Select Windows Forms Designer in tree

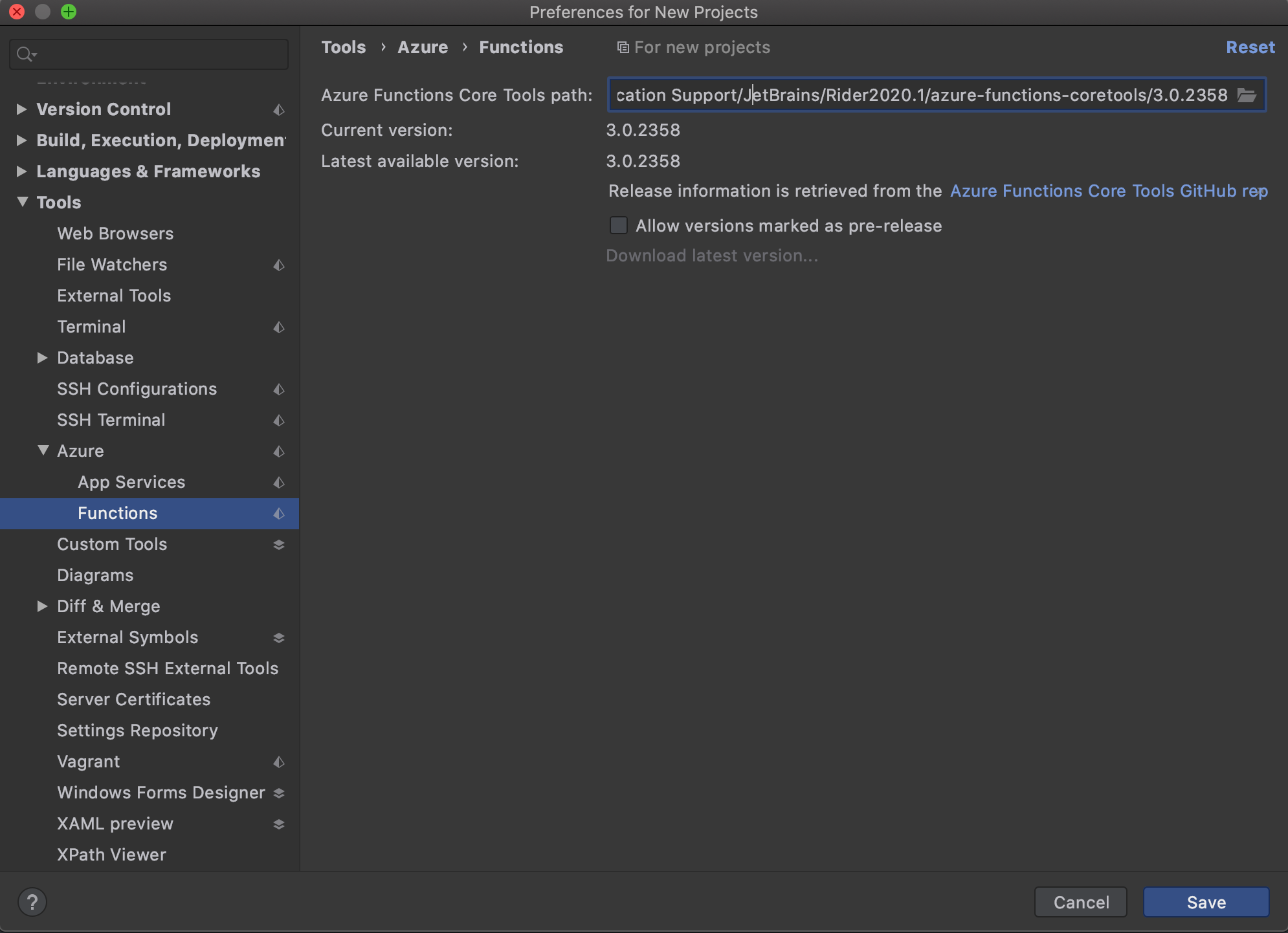click(x=161, y=793)
